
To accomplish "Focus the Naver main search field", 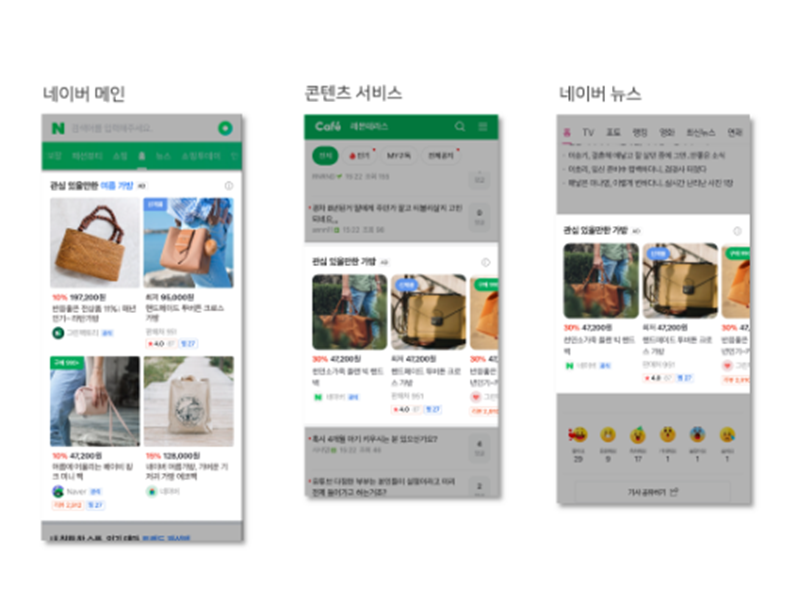I will click(138, 128).
